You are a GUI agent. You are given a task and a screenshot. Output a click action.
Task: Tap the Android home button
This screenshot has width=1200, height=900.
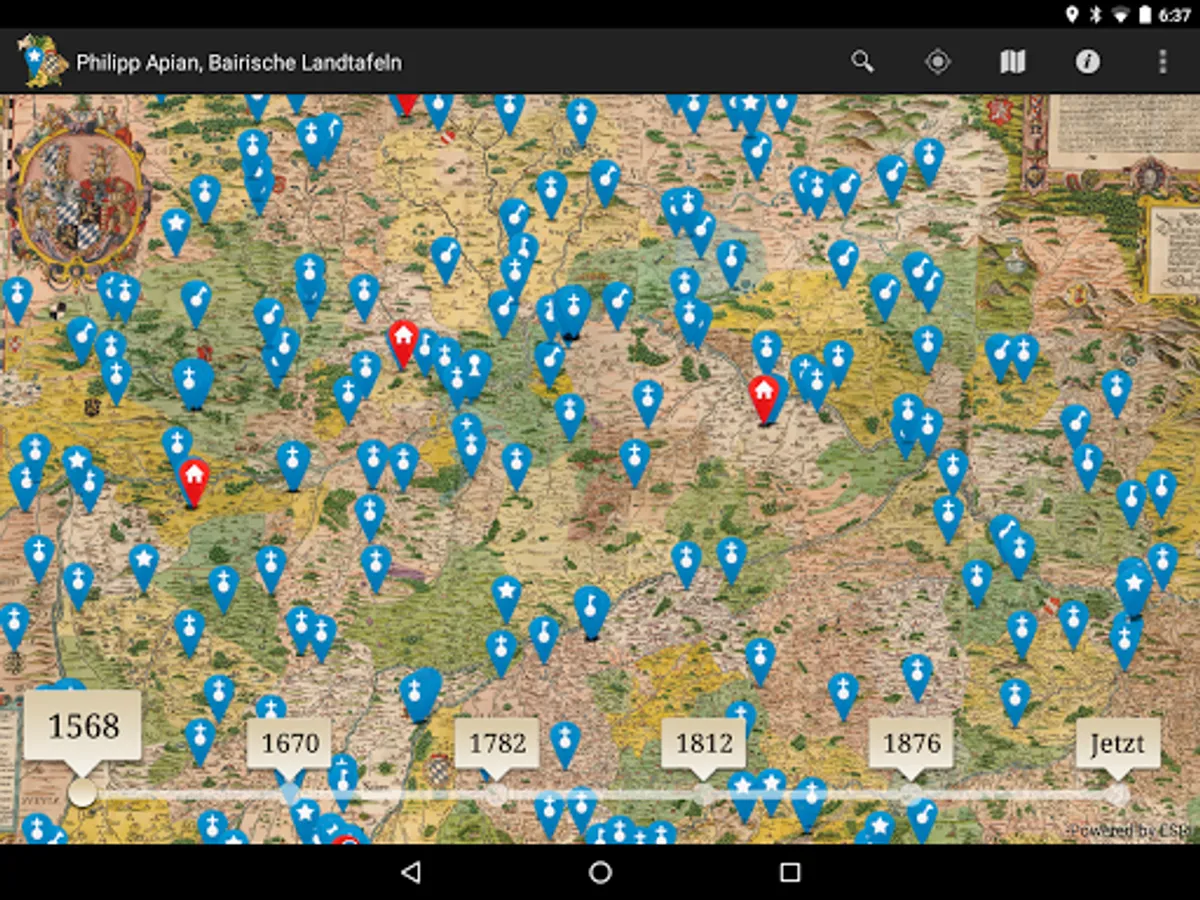pos(600,872)
